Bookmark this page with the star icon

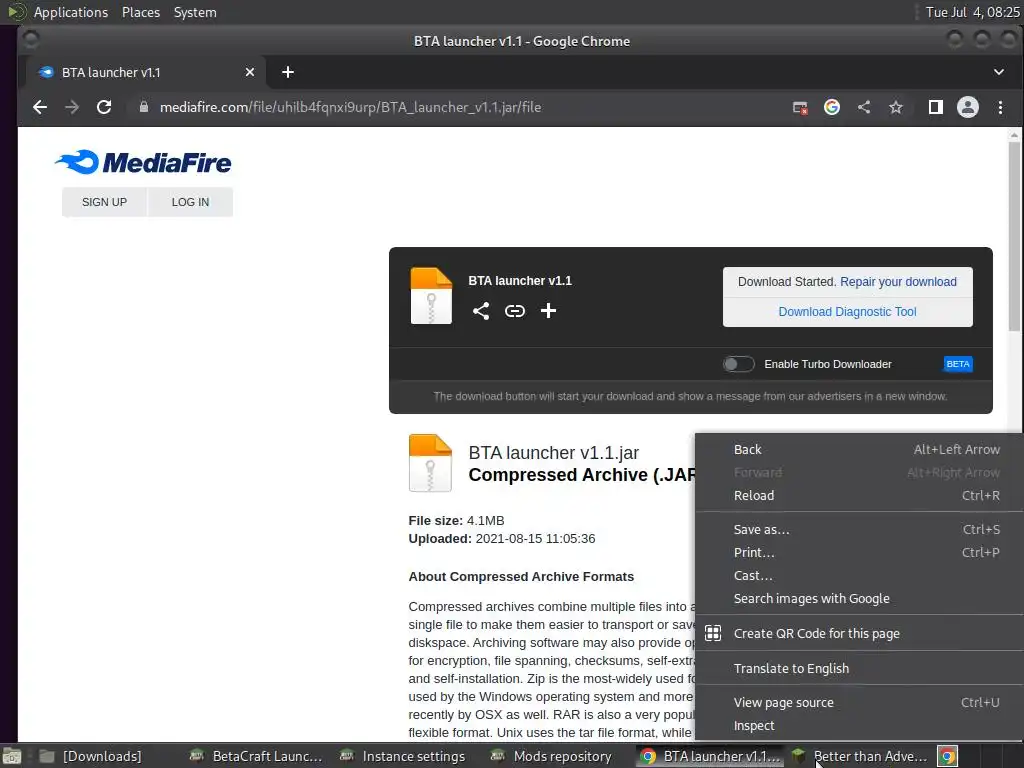pos(895,107)
